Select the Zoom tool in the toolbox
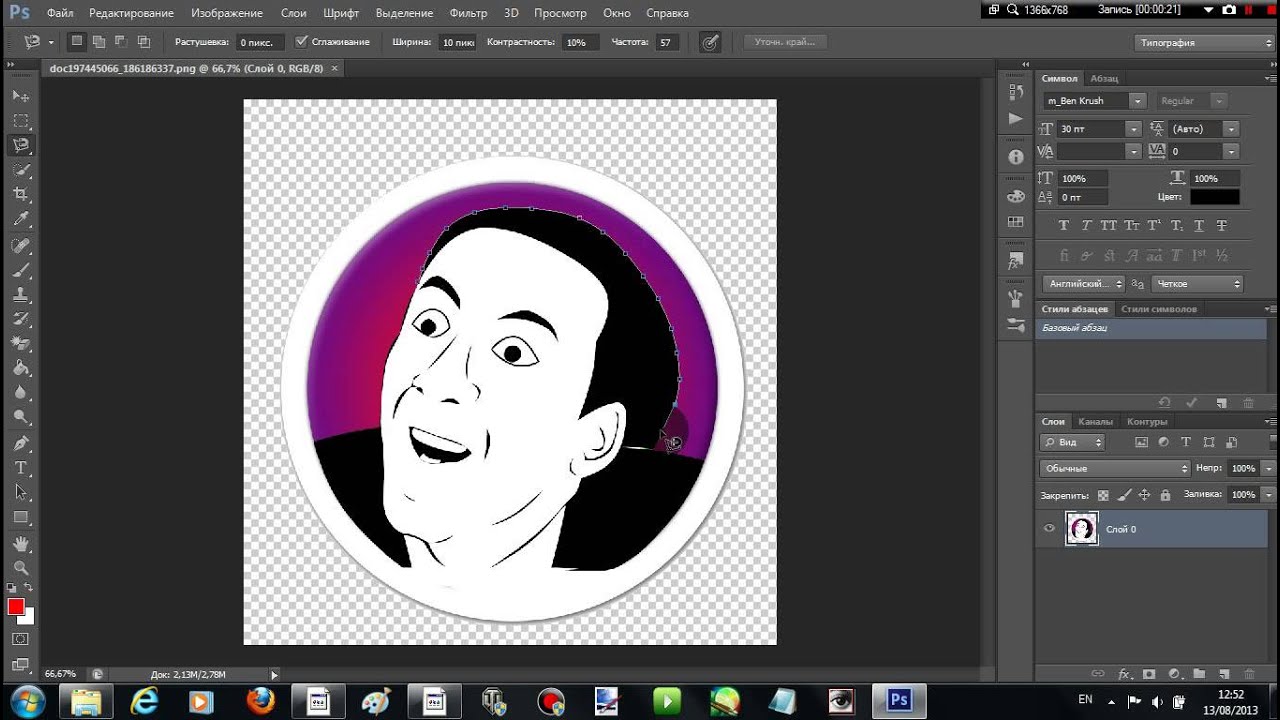 pyautogui.click(x=21, y=568)
